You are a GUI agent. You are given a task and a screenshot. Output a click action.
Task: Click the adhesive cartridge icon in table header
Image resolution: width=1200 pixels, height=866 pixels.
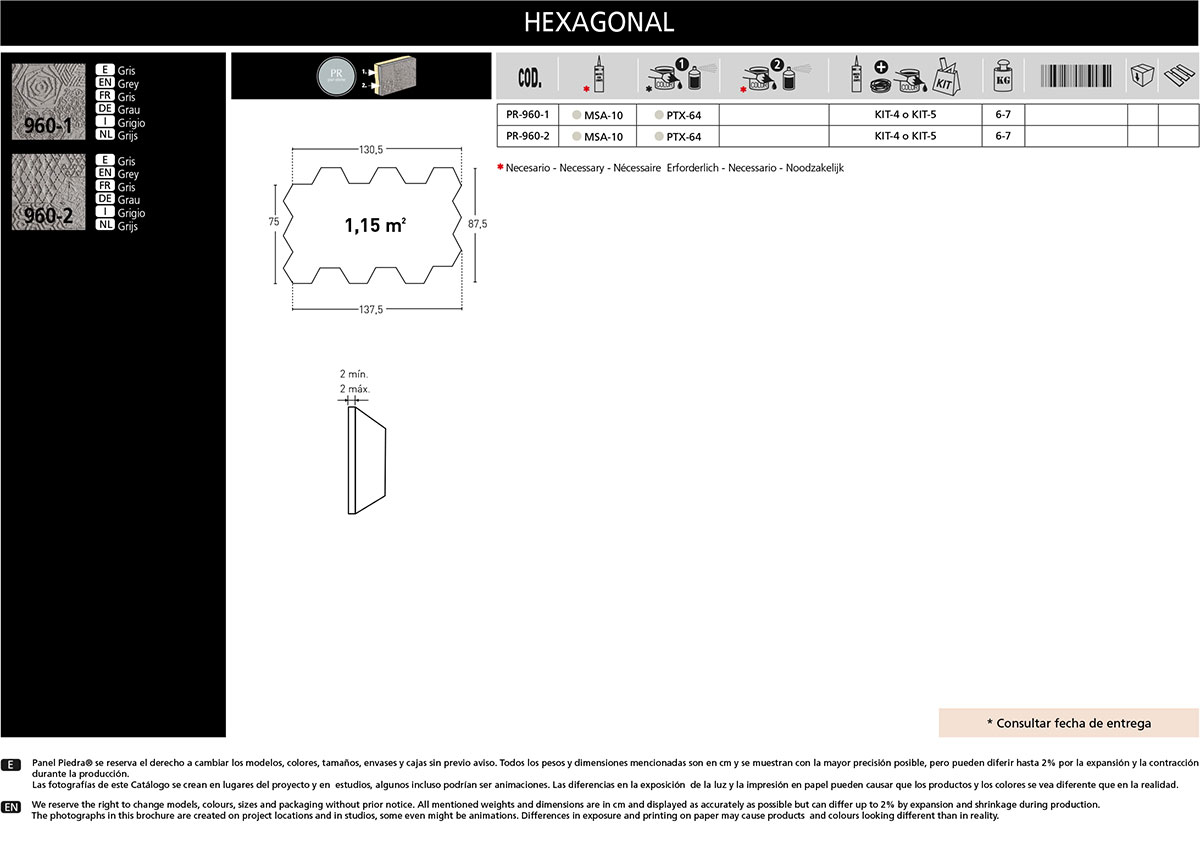tap(598, 75)
